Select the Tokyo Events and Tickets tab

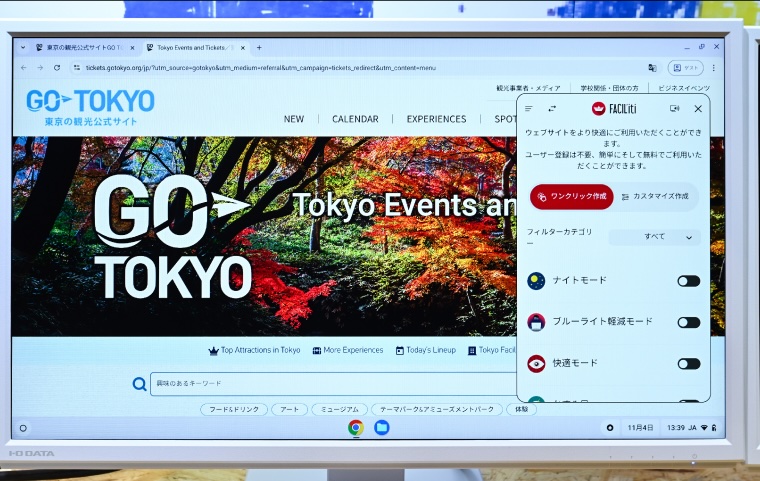pyautogui.click(x=190, y=48)
